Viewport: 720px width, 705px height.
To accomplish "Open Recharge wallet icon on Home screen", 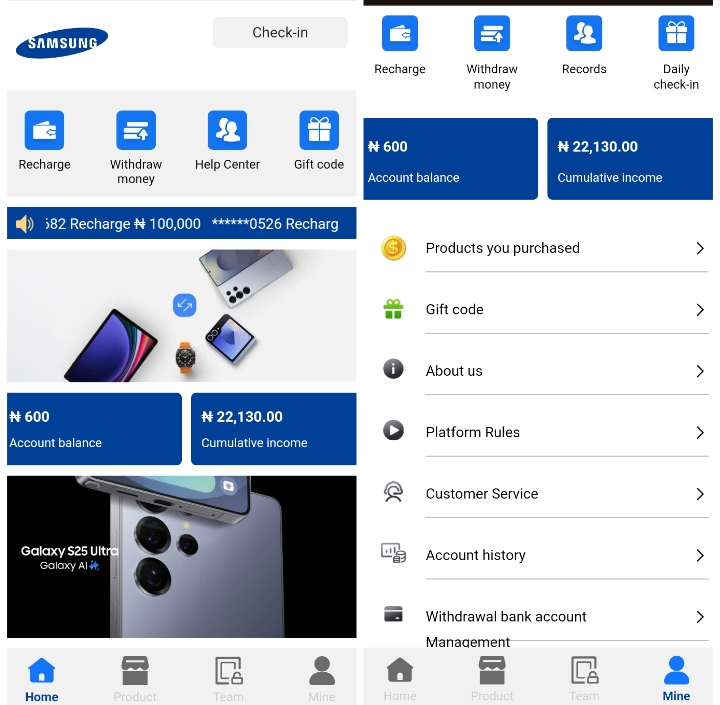I will point(44,130).
